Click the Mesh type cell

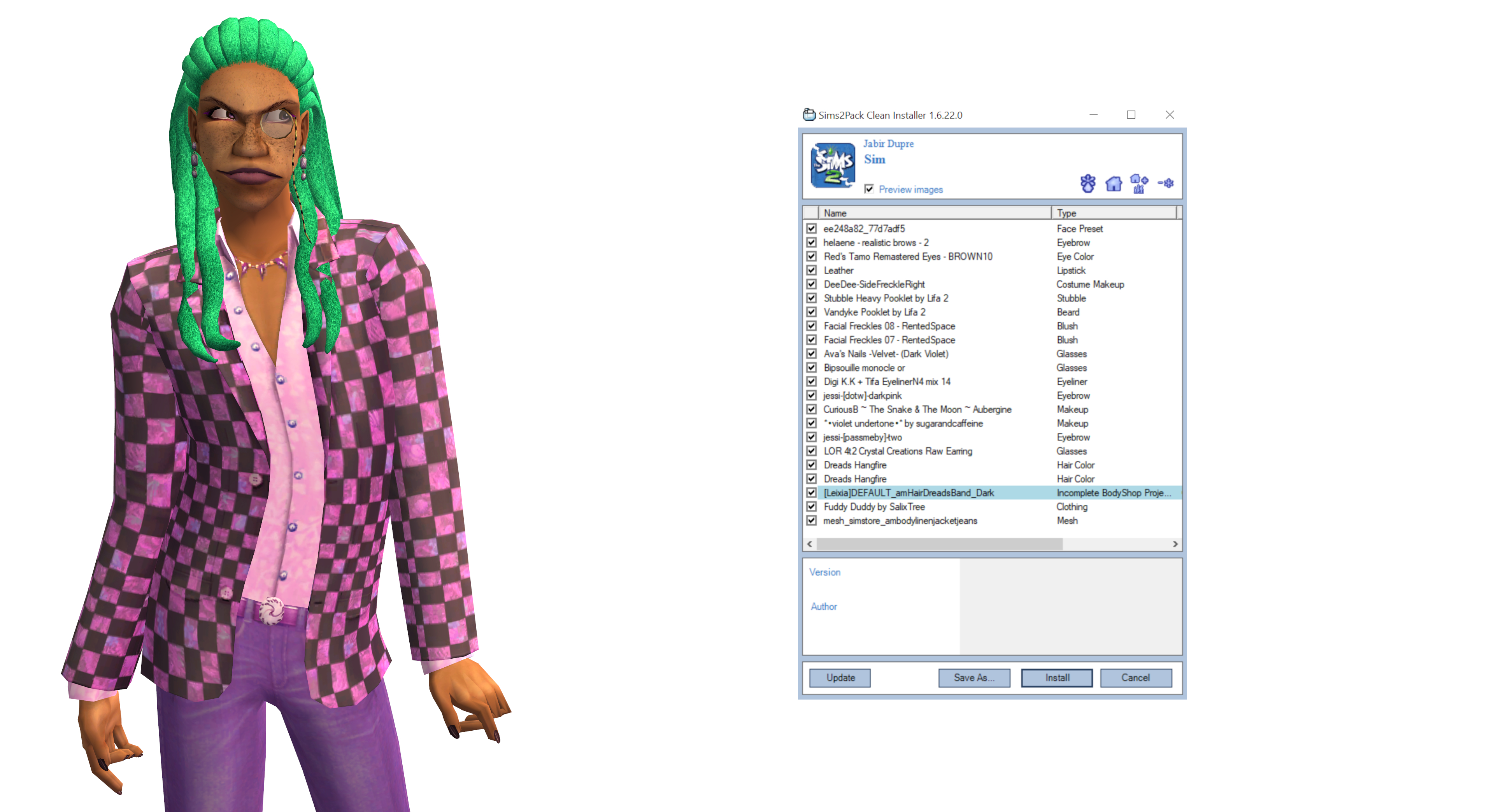(1067, 520)
